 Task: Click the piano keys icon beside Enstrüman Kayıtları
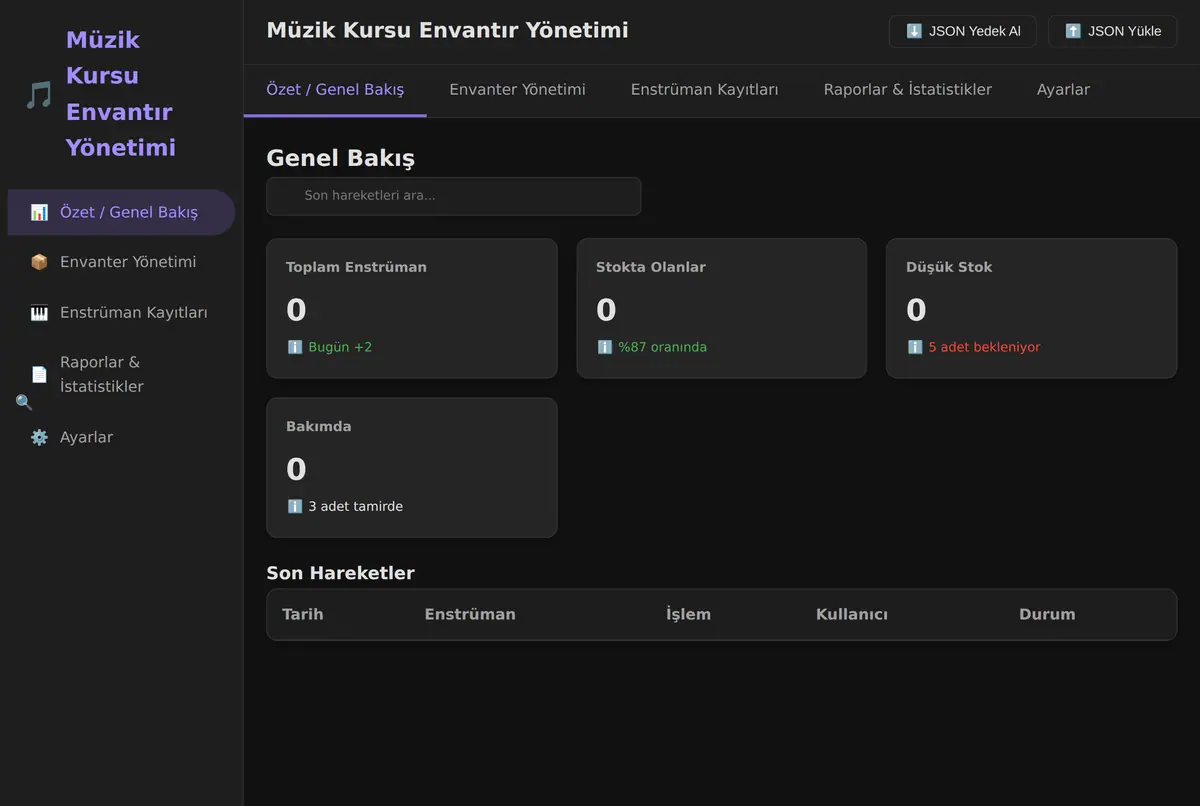click(39, 313)
